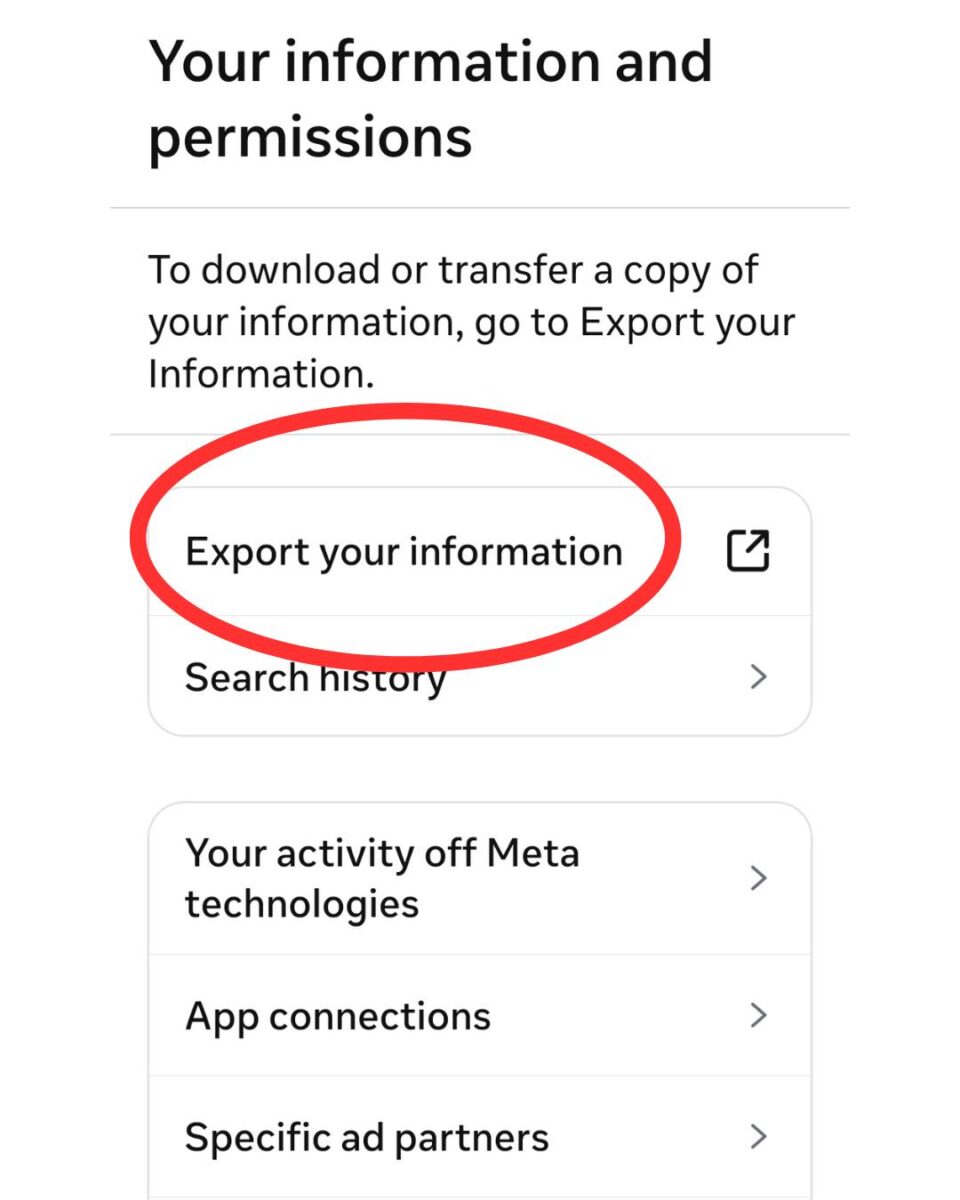Click the right-facing chevron in the Search history row
The height and width of the screenshot is (1200, 960).
[758, 677]
